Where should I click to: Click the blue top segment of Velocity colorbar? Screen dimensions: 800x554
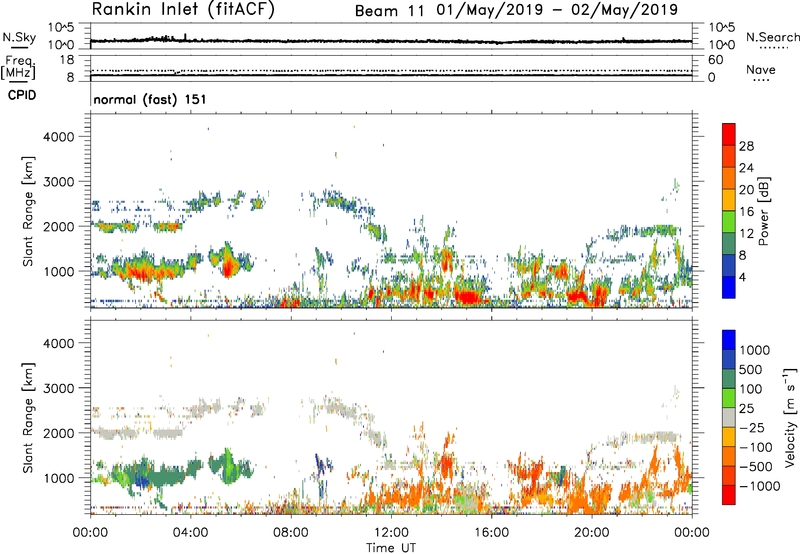click(729, 340)
